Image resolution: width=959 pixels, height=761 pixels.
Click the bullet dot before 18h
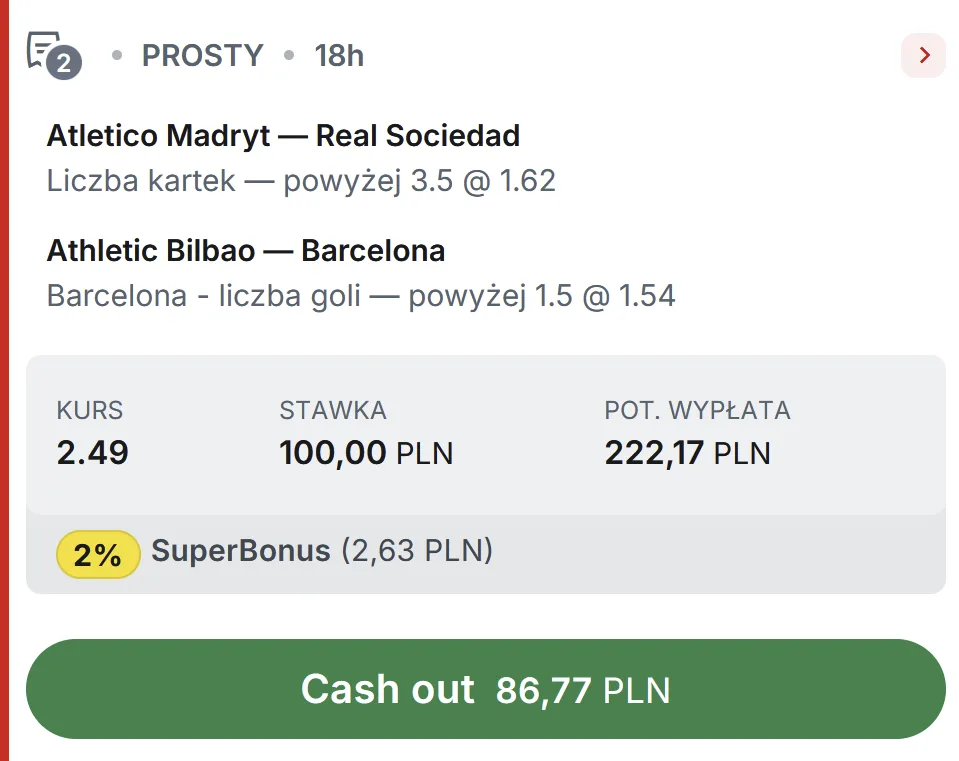[289, 56]
